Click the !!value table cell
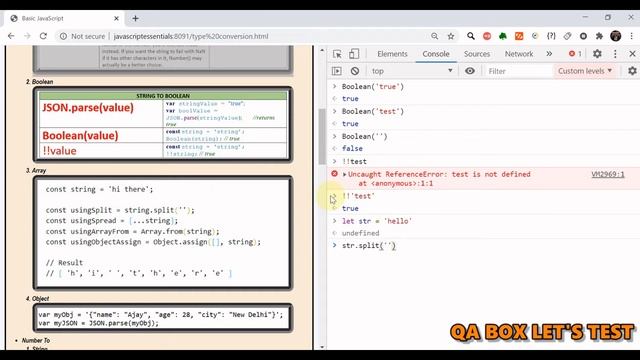This screenshot has width=640, height=360. coord(101,150)
